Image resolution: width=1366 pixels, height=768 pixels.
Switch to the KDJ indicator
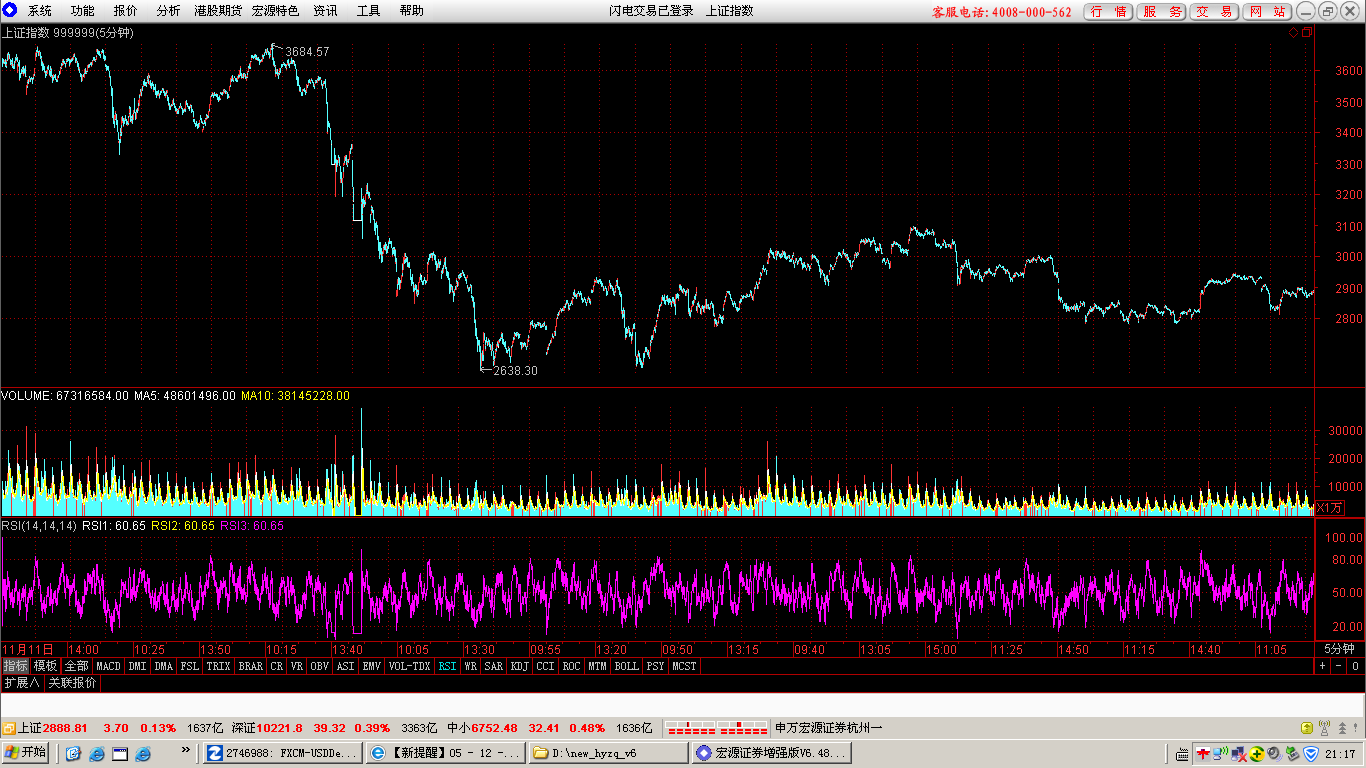pos(519,666)
